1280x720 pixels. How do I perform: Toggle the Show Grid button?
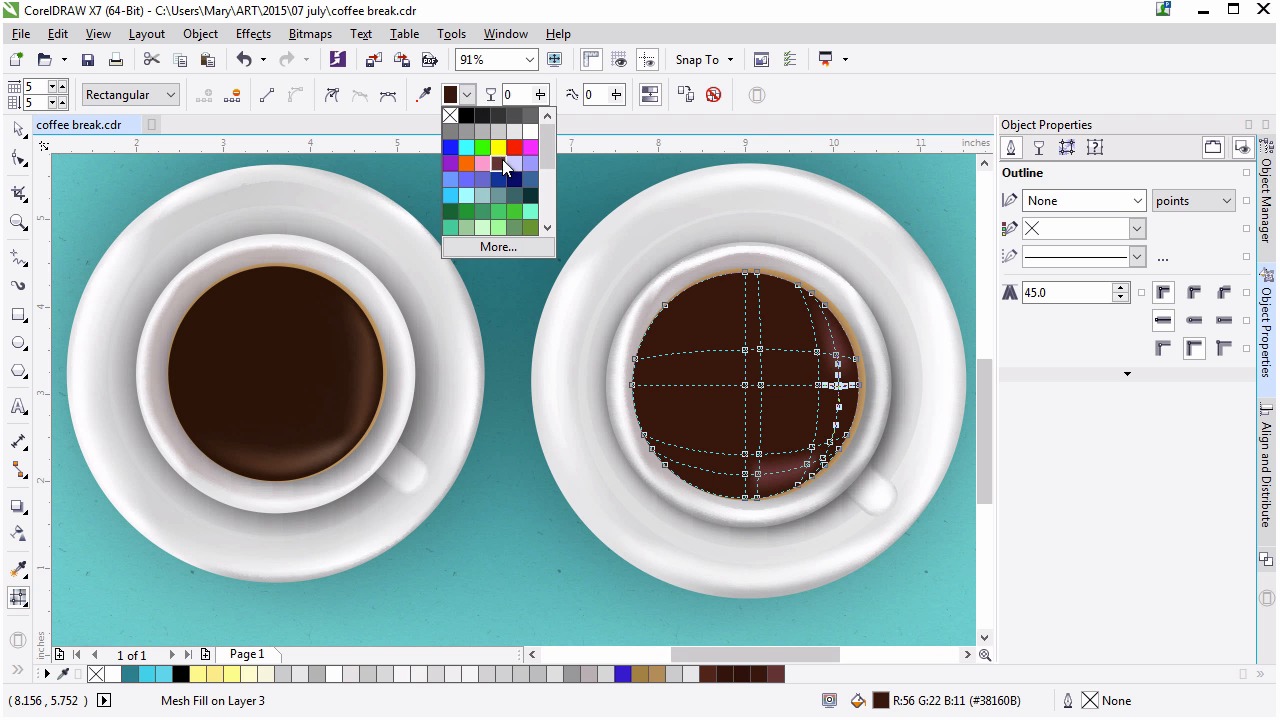coord(619,60)
